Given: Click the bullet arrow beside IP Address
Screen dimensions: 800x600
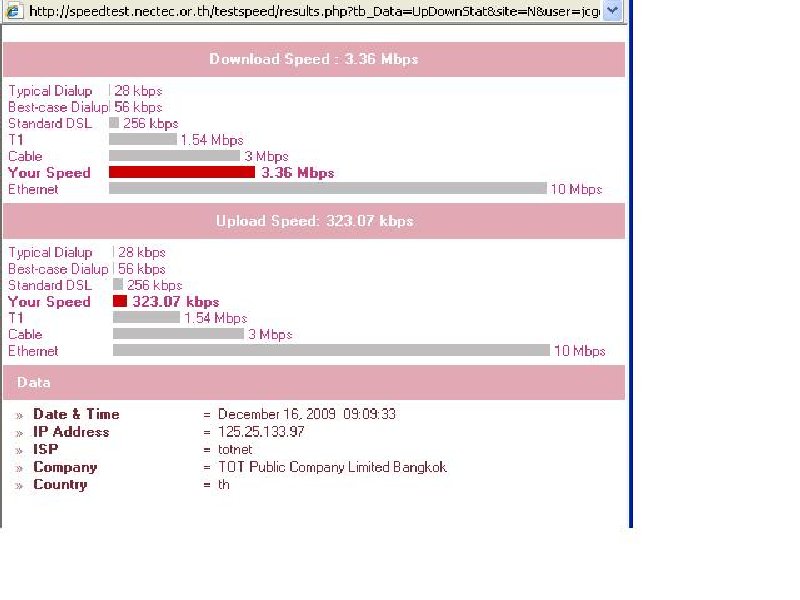Looking at the screenshot, I should 19,433.
